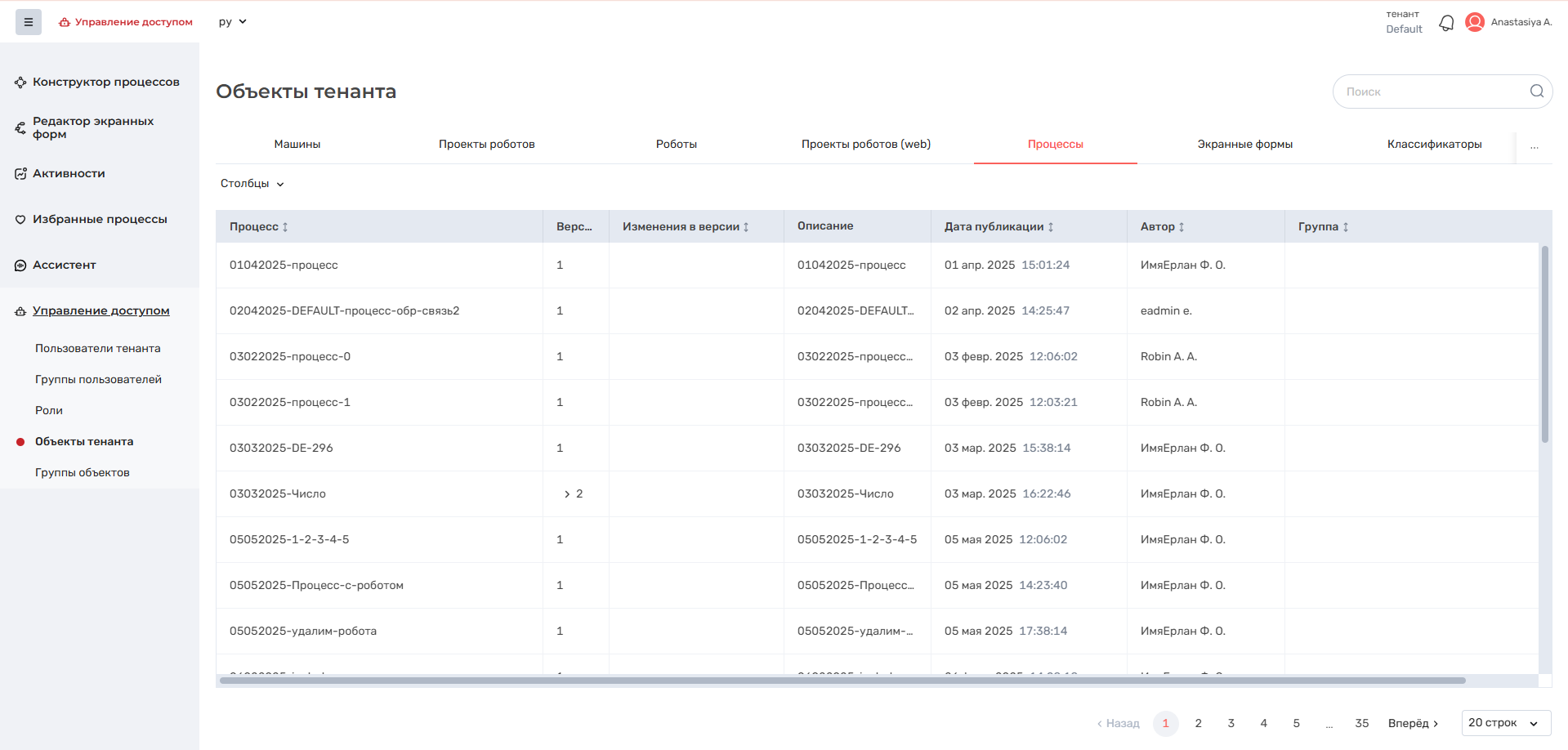Image resolution: width=1568 pixels, height=750 pixels.
Task: Switch to the Роботы tab
Action: coord(676,144)
